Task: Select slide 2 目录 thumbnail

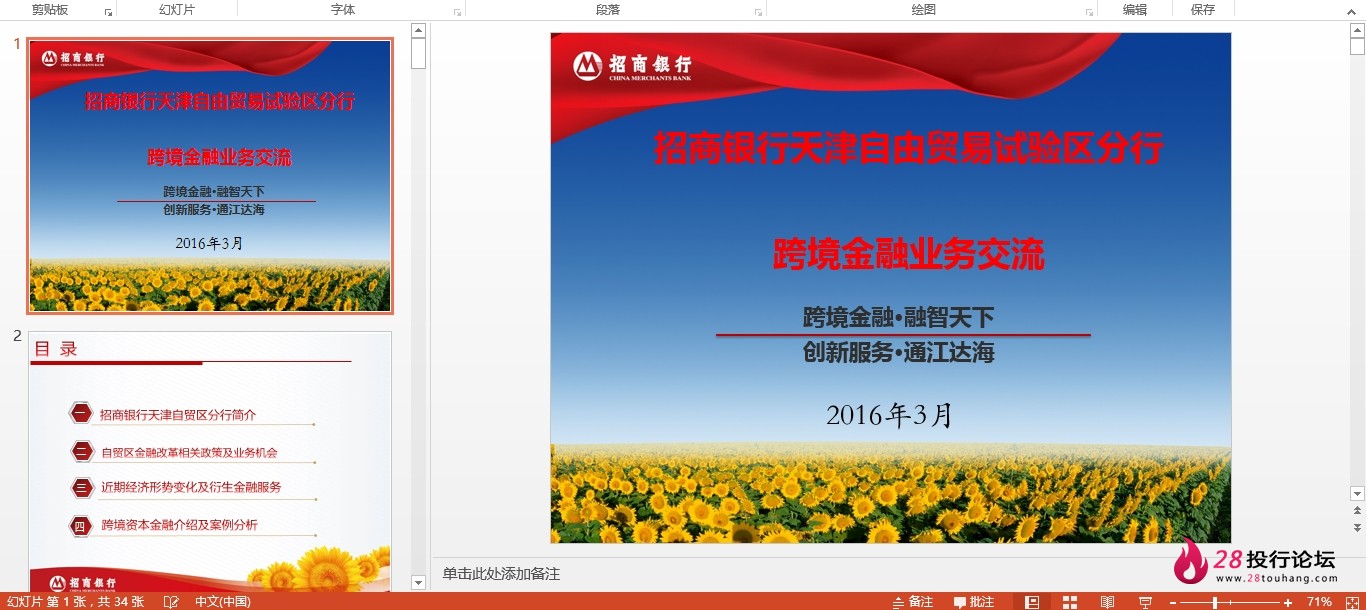Action: click(210, 461)
